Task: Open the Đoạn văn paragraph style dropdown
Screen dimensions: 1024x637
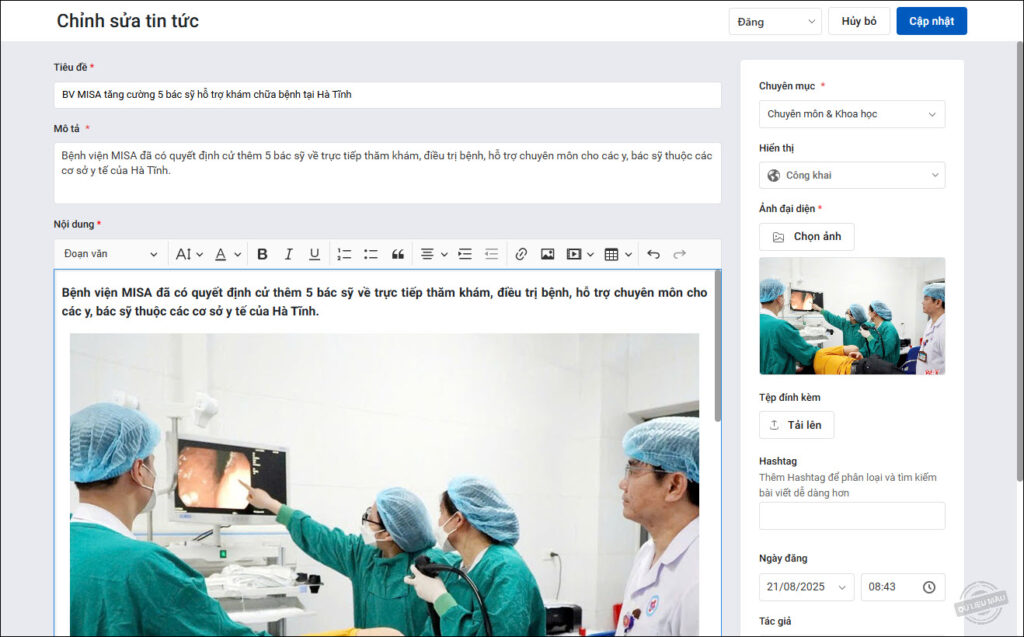Action: [110, 254]
